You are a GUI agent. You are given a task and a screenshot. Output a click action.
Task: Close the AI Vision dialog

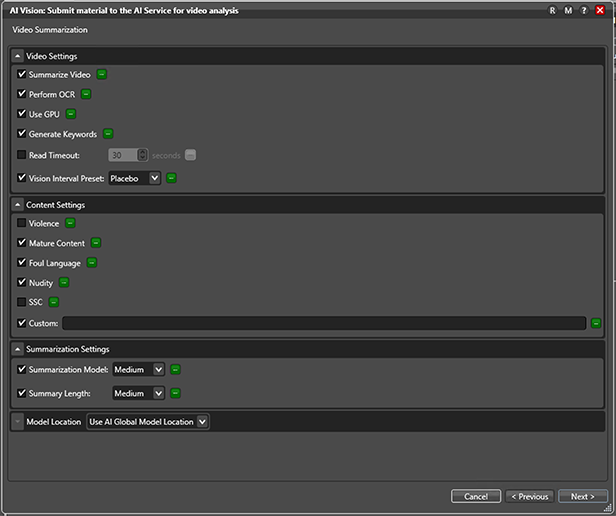click(600, 11)
